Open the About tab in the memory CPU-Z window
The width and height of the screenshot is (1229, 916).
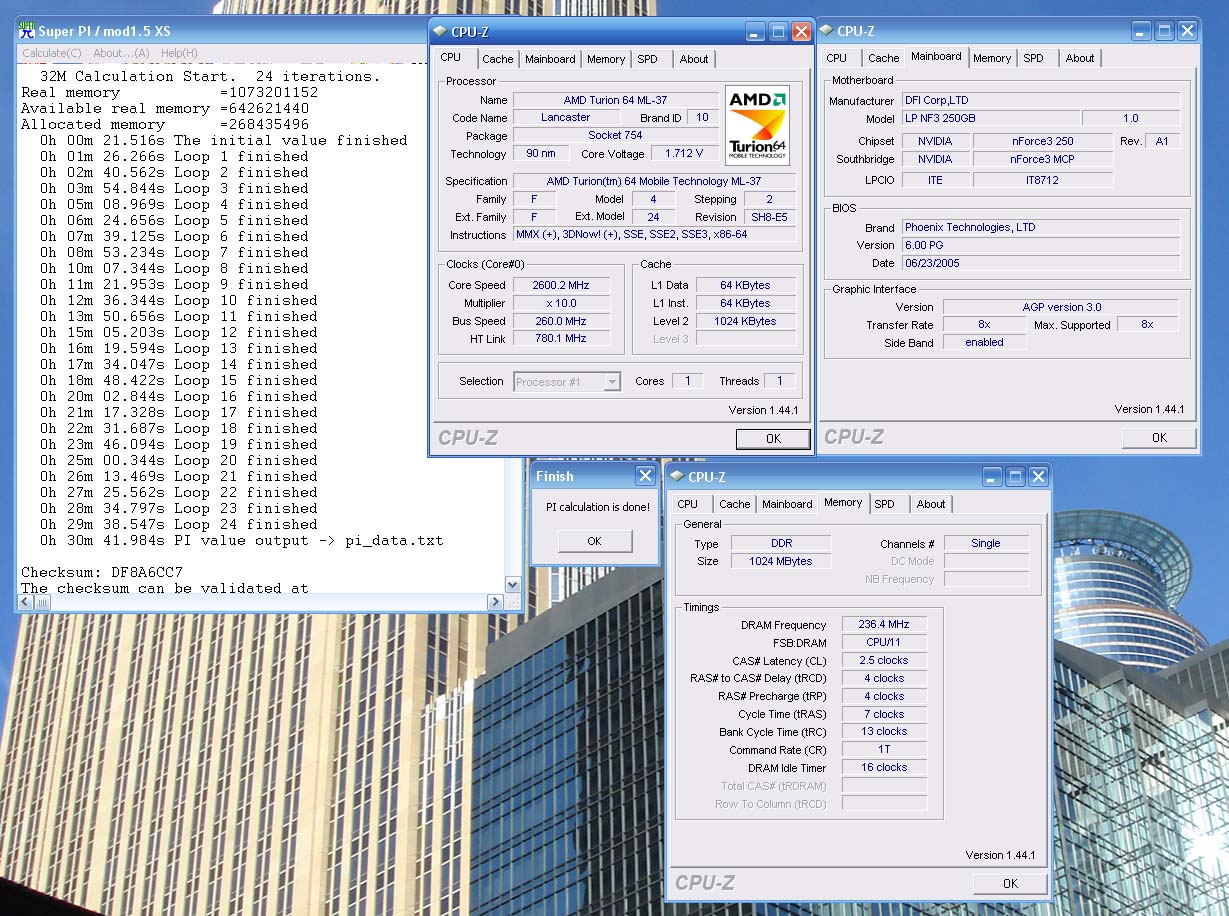[931, 504]
